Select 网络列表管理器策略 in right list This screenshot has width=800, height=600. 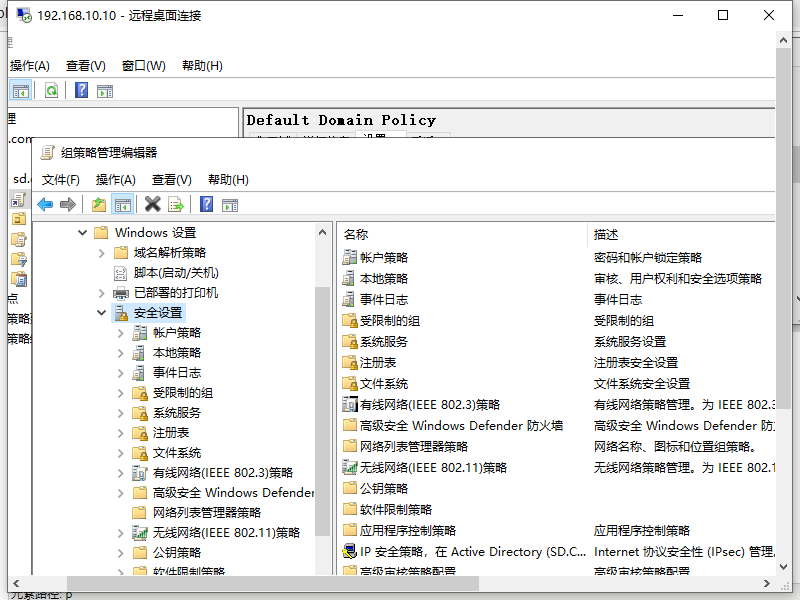(x=414, y=446)
